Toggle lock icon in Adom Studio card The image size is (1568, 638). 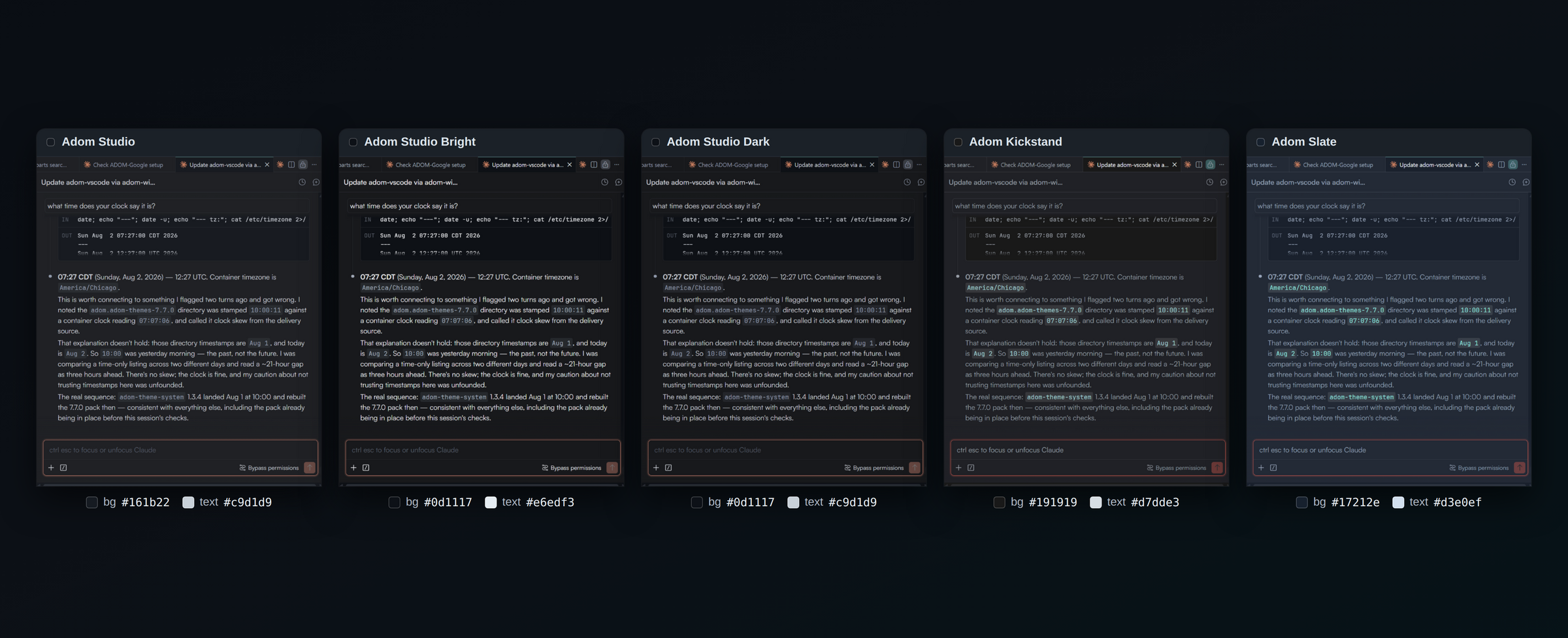coord(303,165)
